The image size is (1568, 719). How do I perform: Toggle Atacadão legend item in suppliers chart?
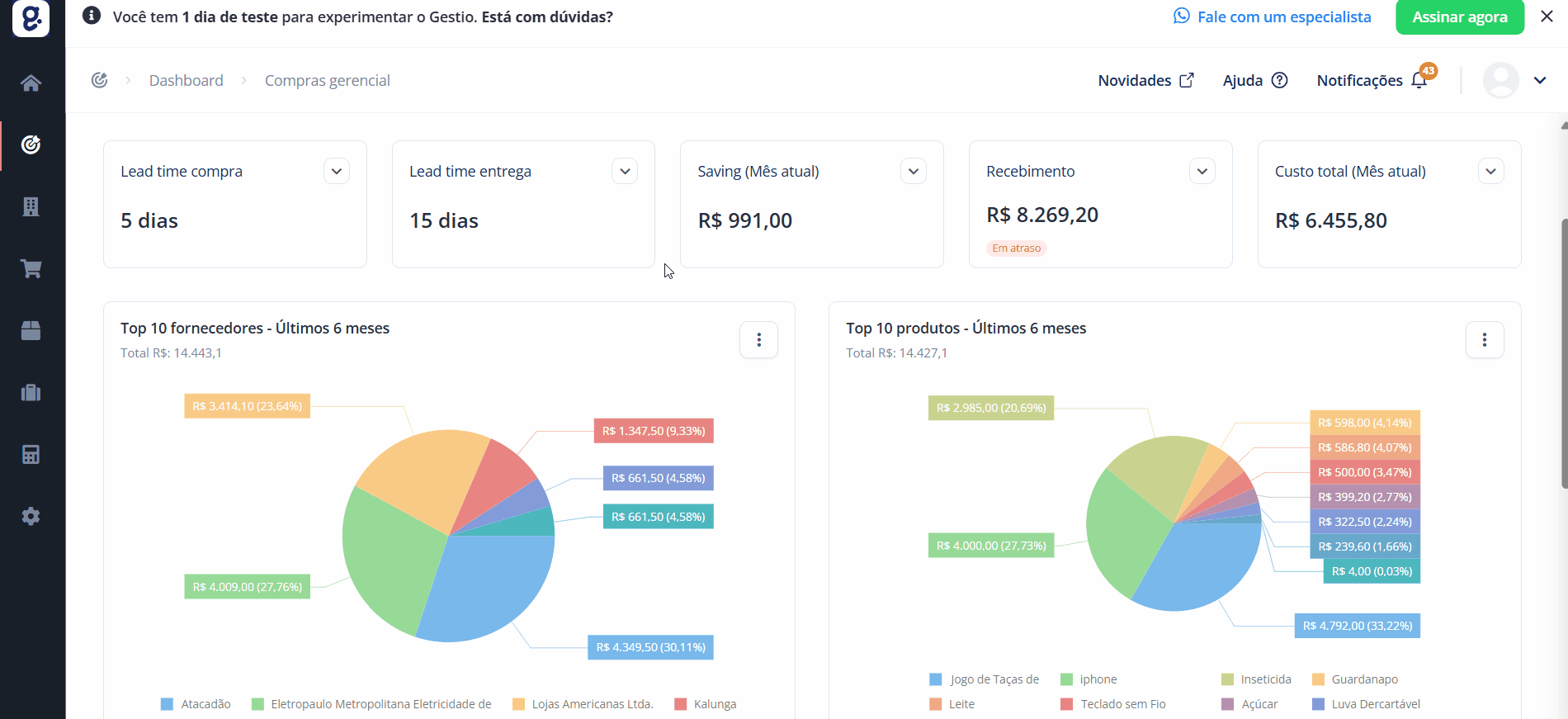(196, 704)
